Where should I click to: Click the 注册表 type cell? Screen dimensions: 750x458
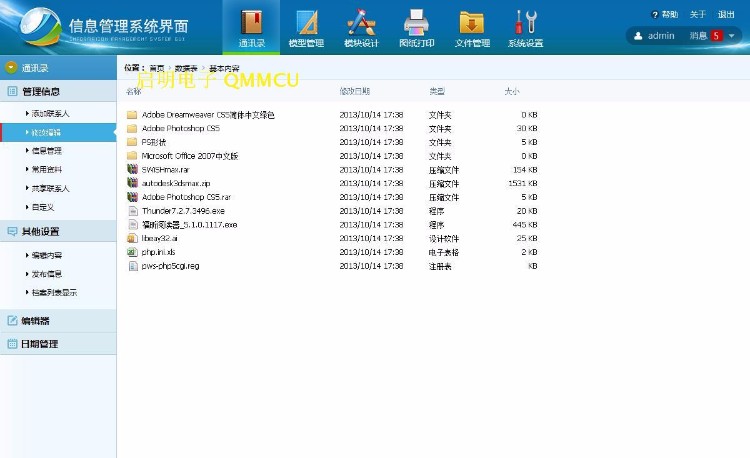[x=440, y=266]
